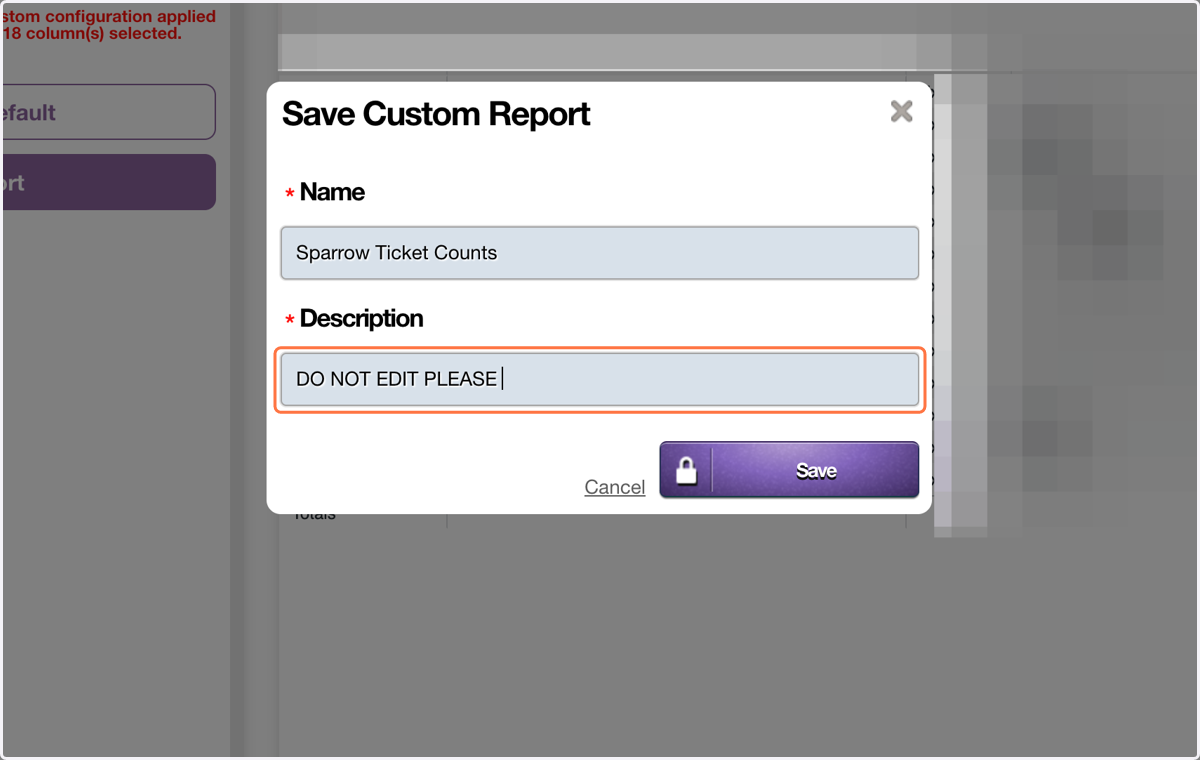The width and height of the screenshot is (1200, 760).
Task: Click the Default button in the background sidebar
Action: point(108,112)
